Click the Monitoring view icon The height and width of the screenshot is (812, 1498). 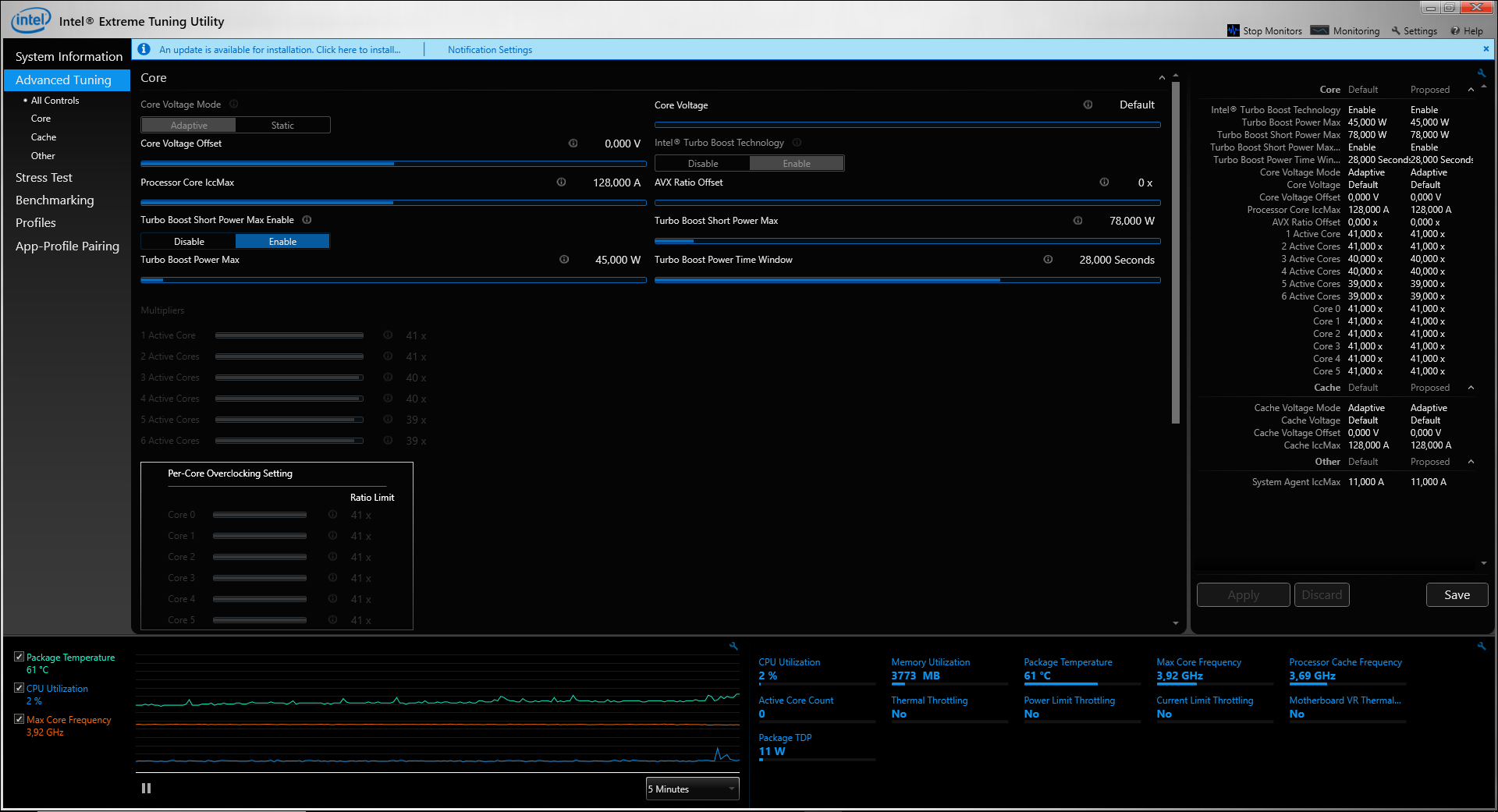tap(1319, 30)
